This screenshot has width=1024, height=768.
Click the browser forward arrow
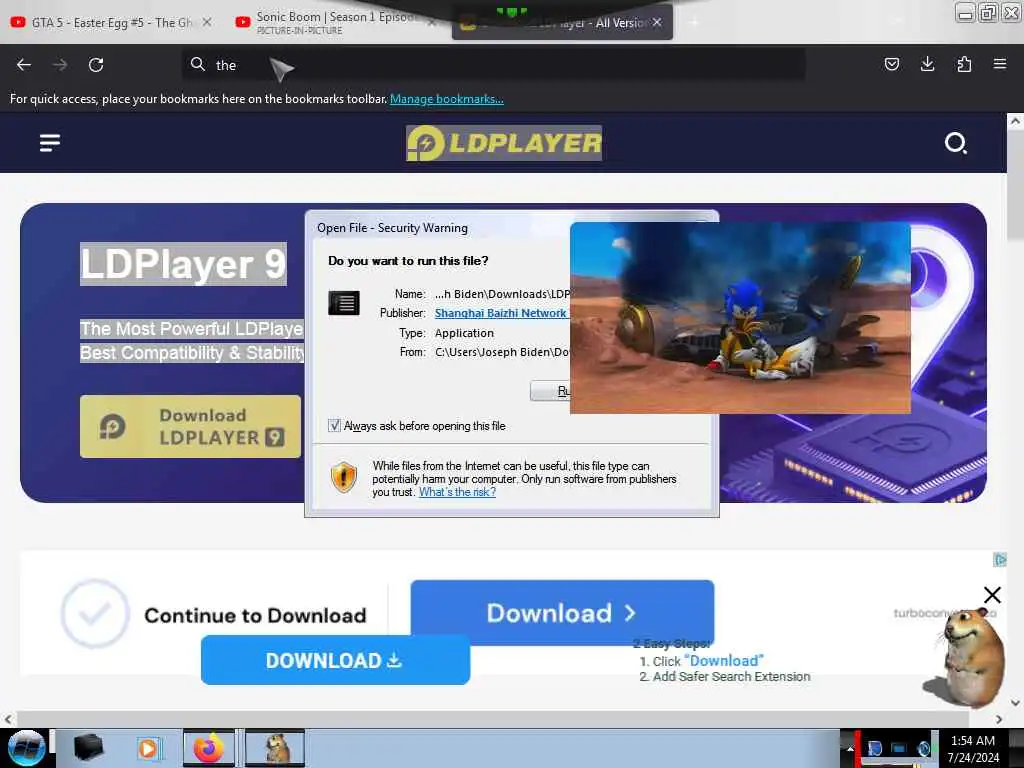click(x=60, y=65)
